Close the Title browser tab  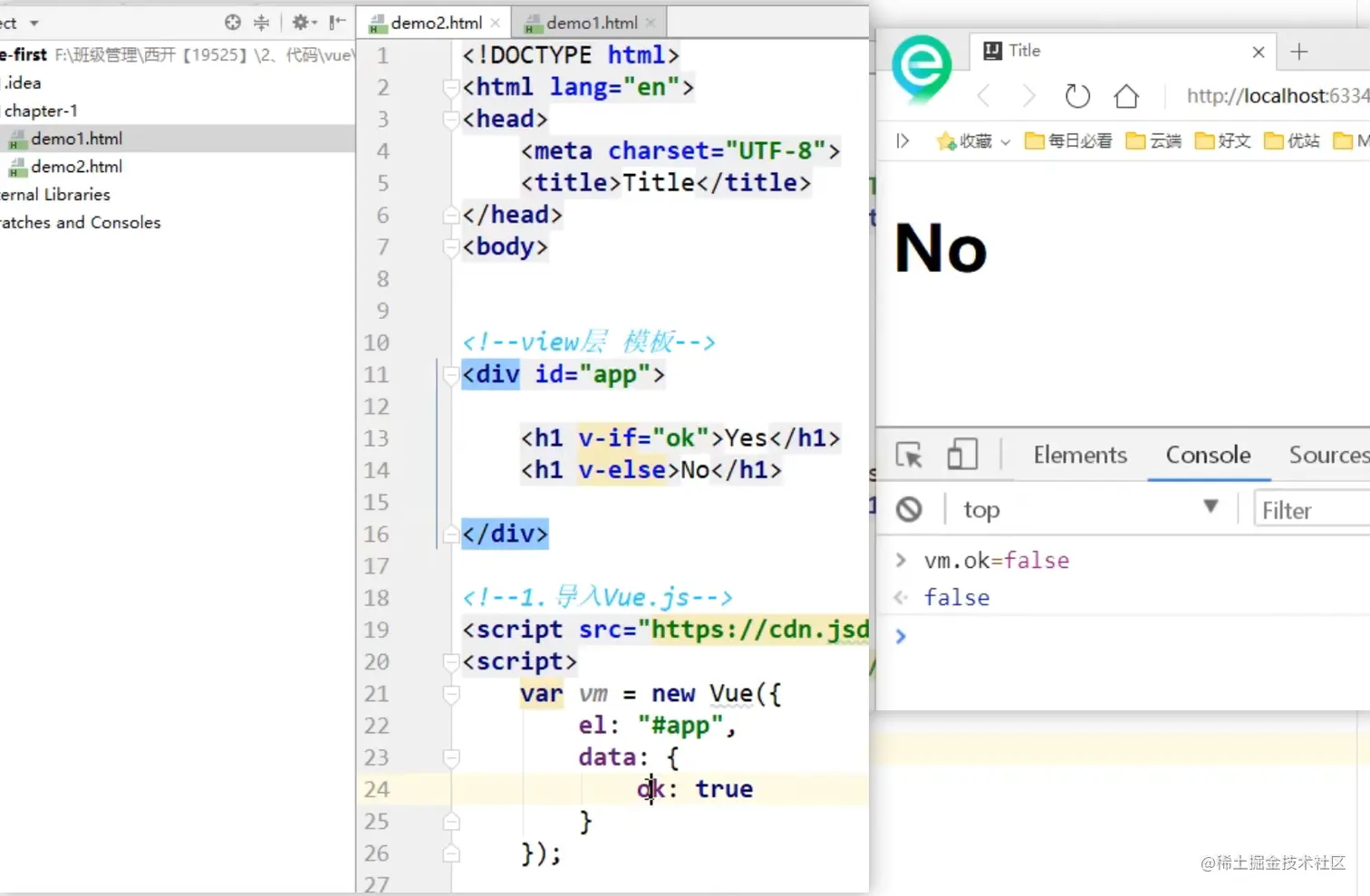(1259, 52)
